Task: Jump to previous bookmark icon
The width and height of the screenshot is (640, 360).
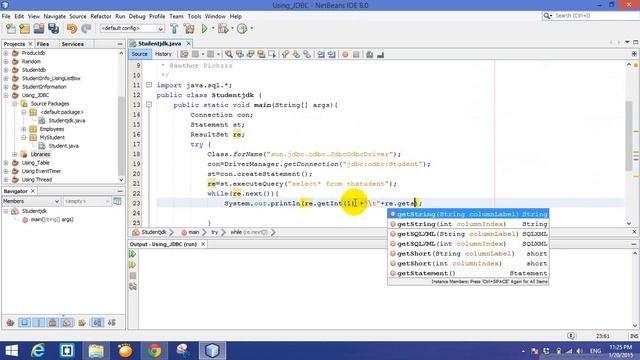Action: pyautogui.click(x=285, y=54)
